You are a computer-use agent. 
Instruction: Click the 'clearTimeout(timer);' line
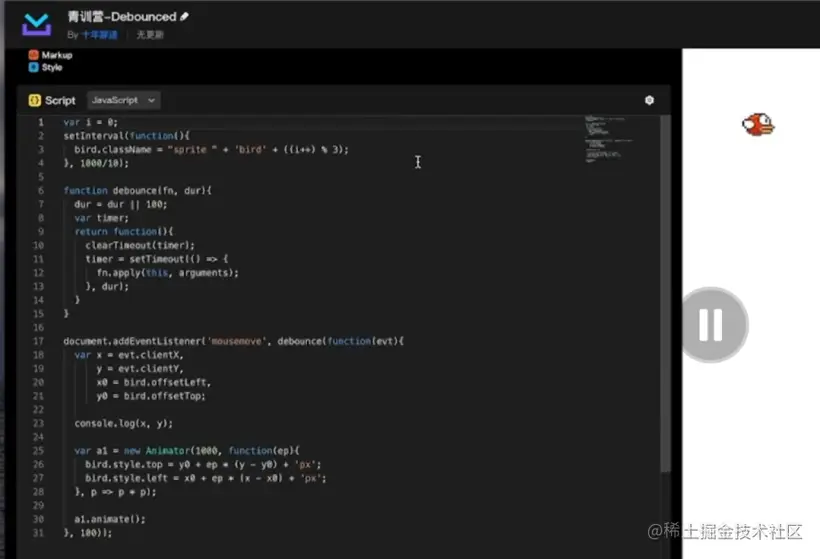point(140,245)
